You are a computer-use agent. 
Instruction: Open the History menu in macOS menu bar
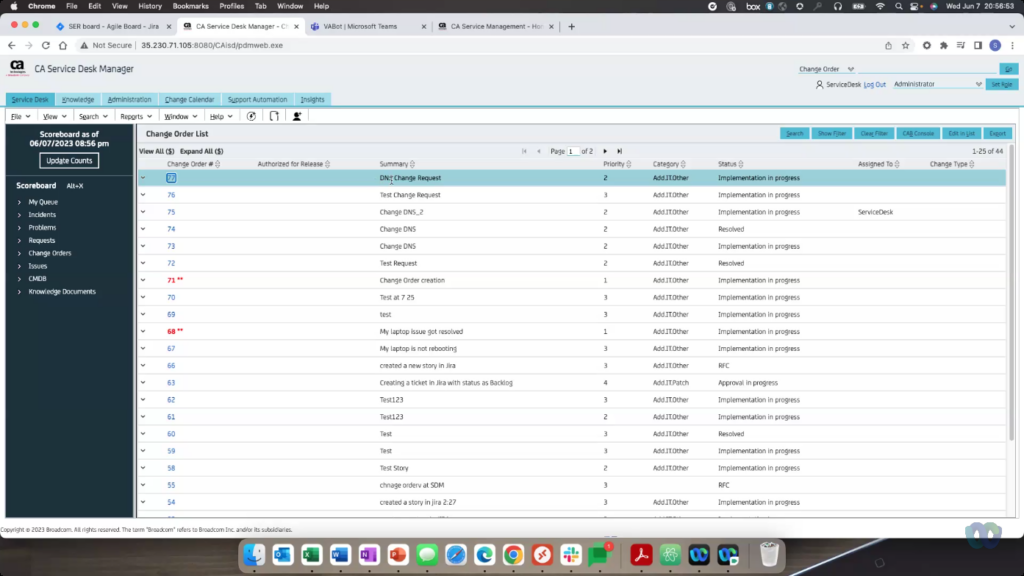click(150, 6)
